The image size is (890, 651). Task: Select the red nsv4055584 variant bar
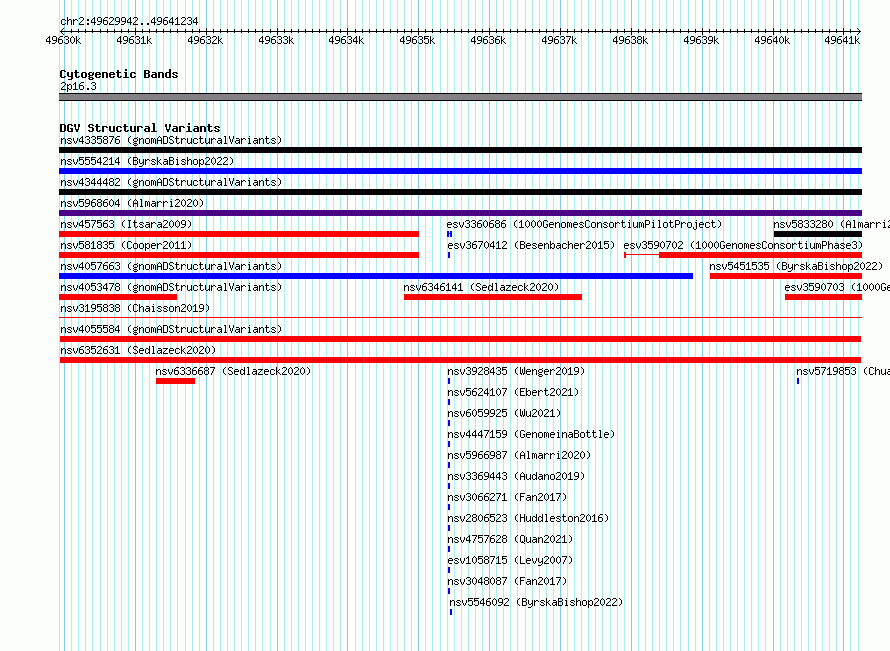pos(460,339)
